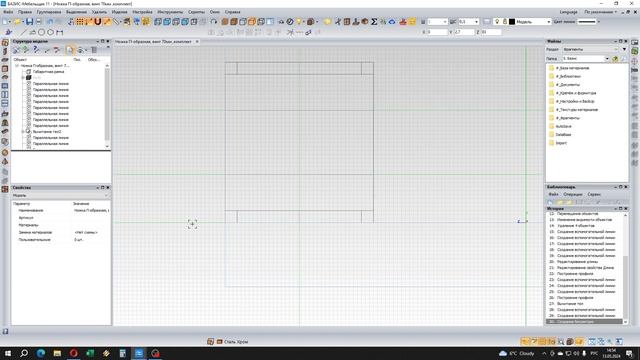The height and width of the screenshot is (360, 640).
Task: Click the X coordinate input field
Action: coord(437,32)
